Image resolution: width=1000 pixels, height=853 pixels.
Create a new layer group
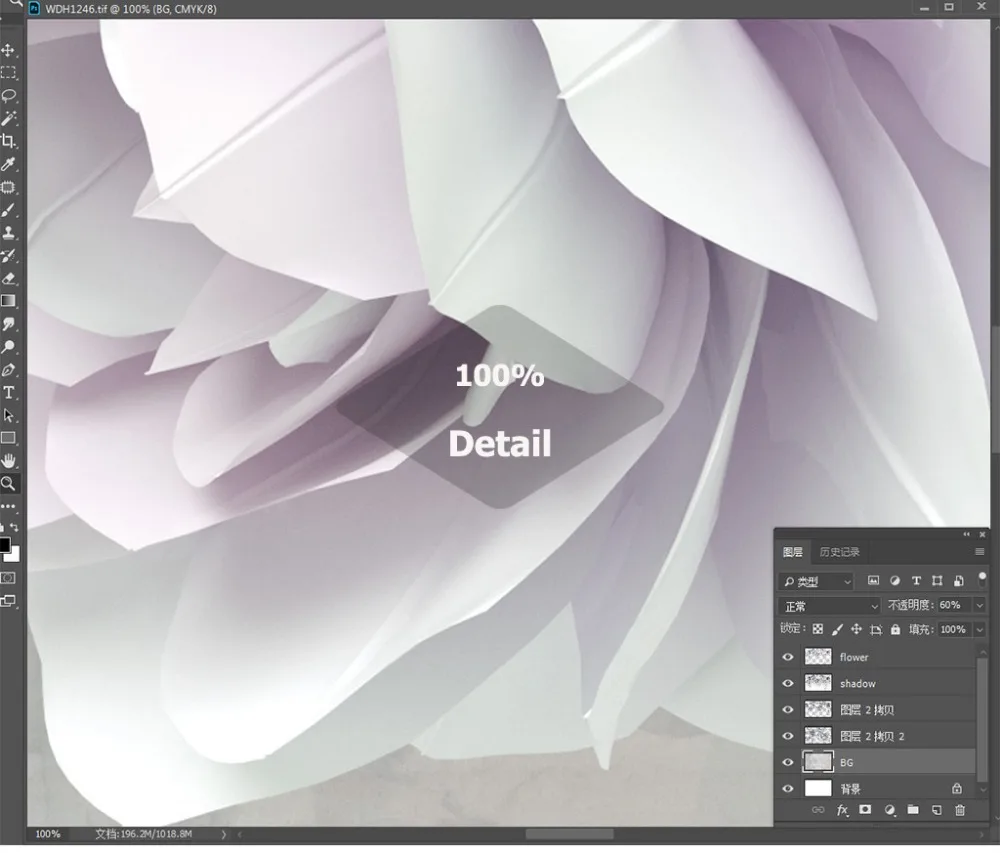point(913,810)
